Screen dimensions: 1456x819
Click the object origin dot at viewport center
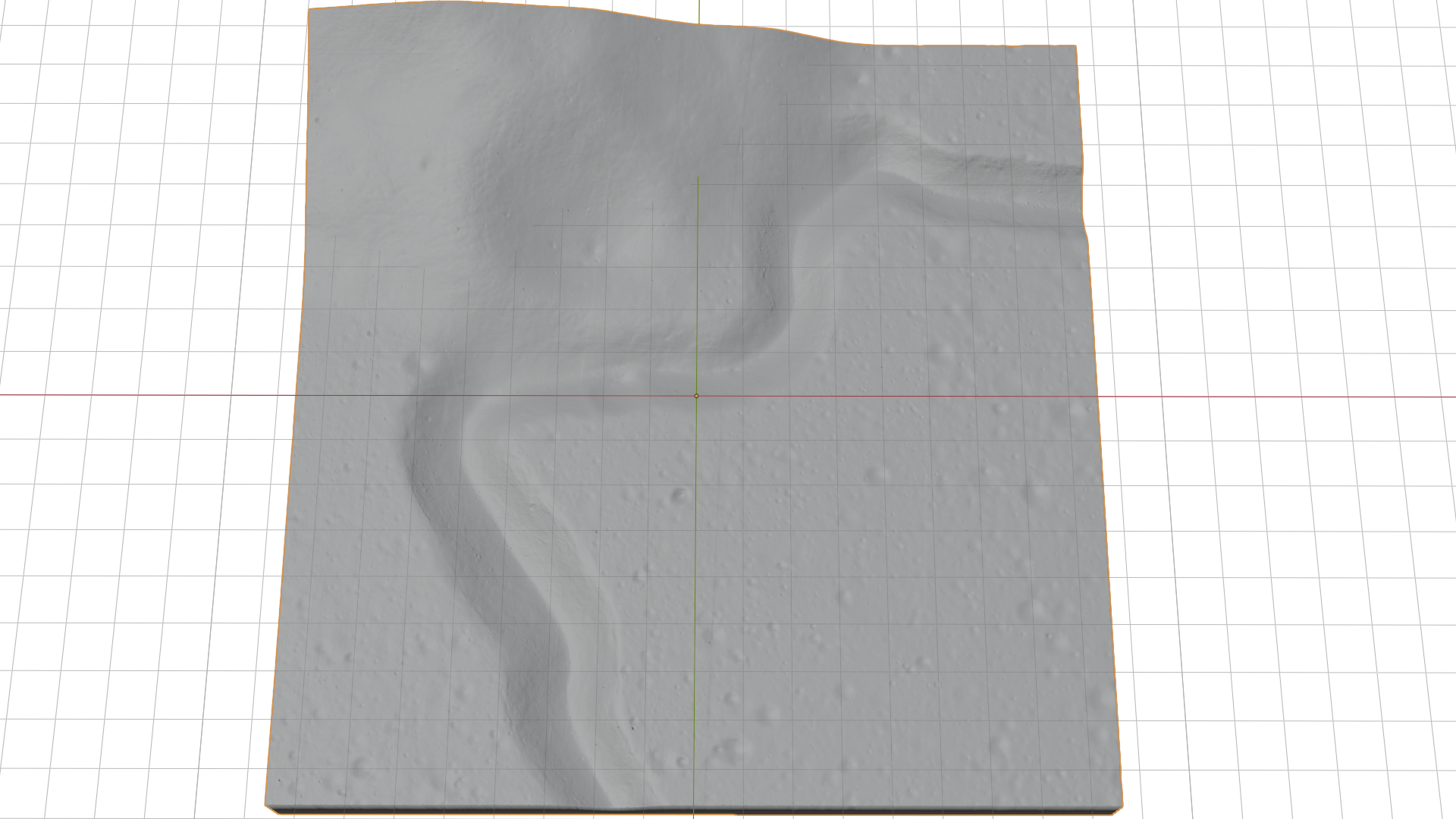[696, 396]
